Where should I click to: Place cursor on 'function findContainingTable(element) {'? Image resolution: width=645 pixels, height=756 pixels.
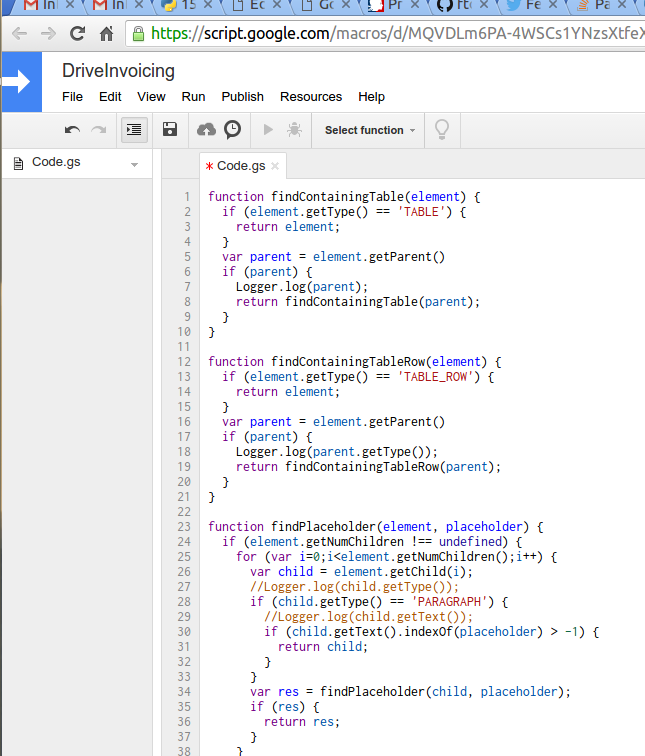pos(344,197)
